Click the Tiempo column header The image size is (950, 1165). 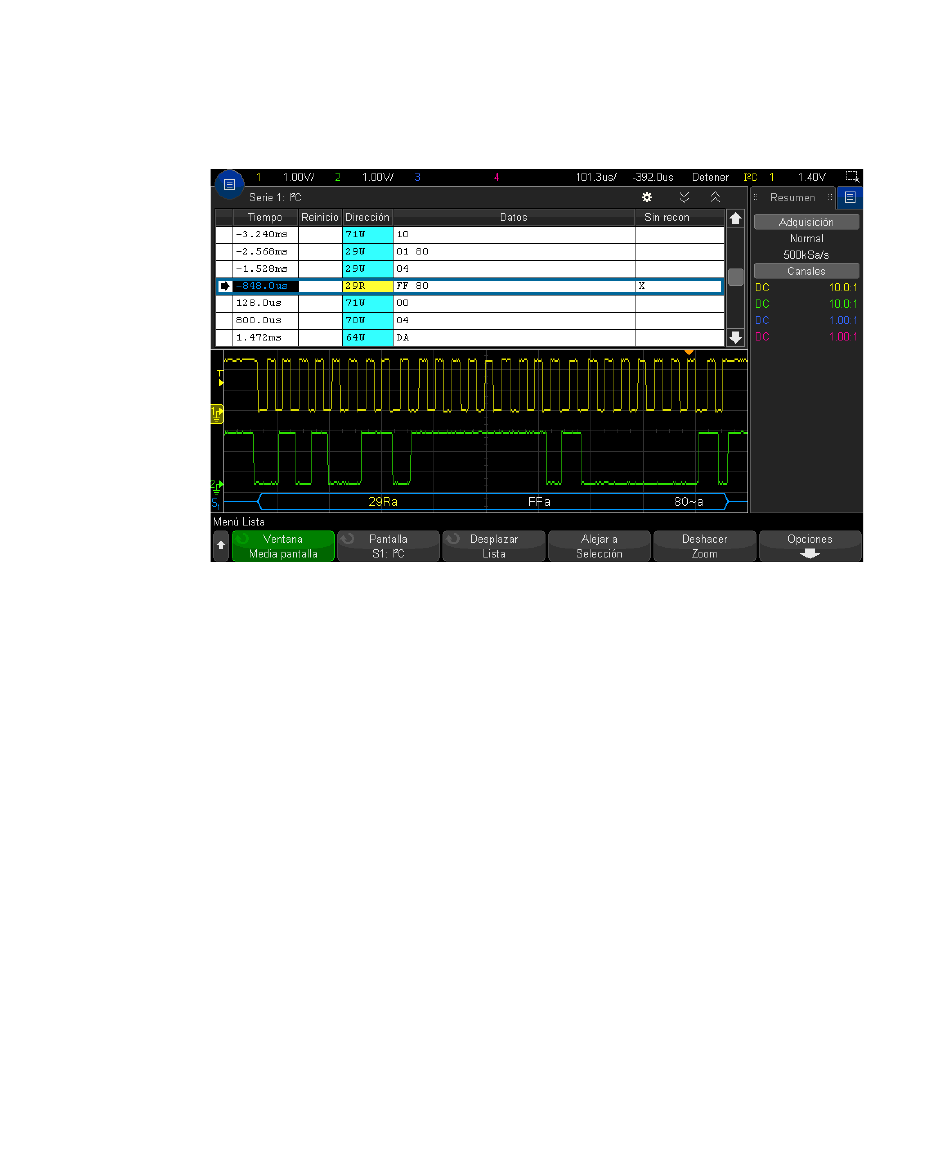point(265,217)
